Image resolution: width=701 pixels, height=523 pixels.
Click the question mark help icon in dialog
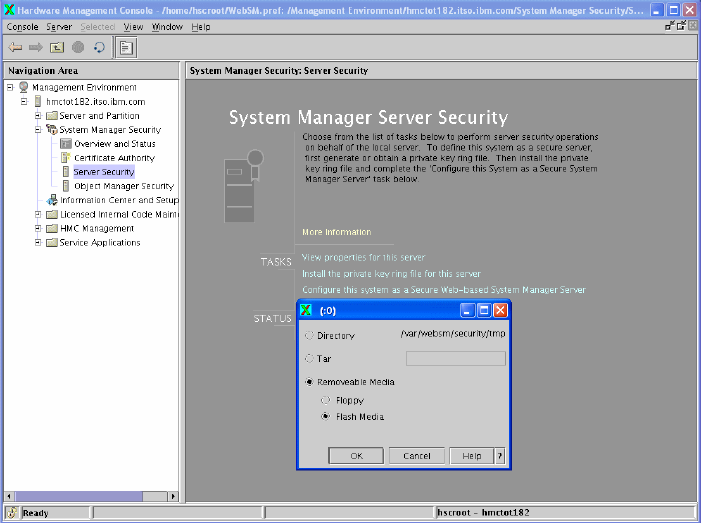[500, 456]
